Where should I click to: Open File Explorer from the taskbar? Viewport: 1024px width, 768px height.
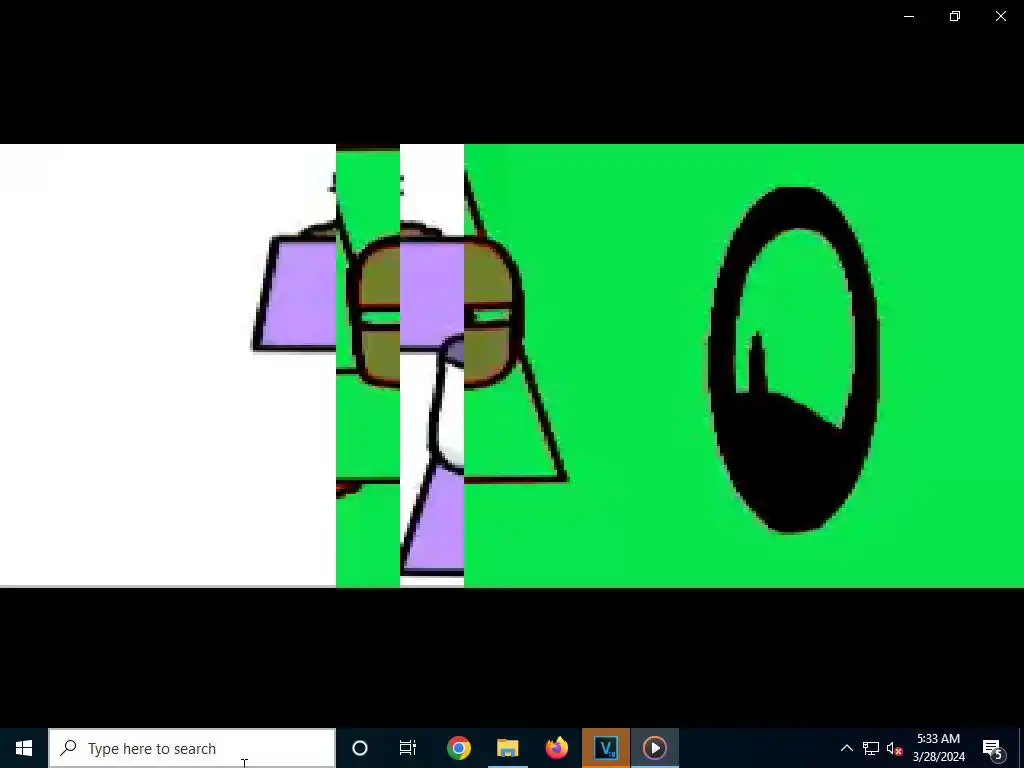507,748
